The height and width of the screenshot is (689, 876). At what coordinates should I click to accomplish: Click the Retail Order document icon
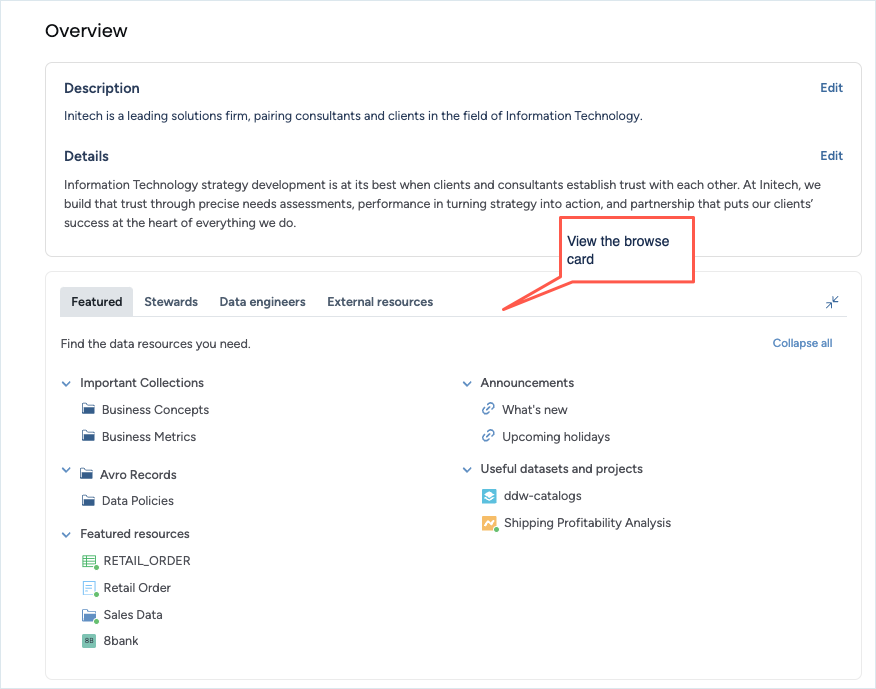click(89, 588)
